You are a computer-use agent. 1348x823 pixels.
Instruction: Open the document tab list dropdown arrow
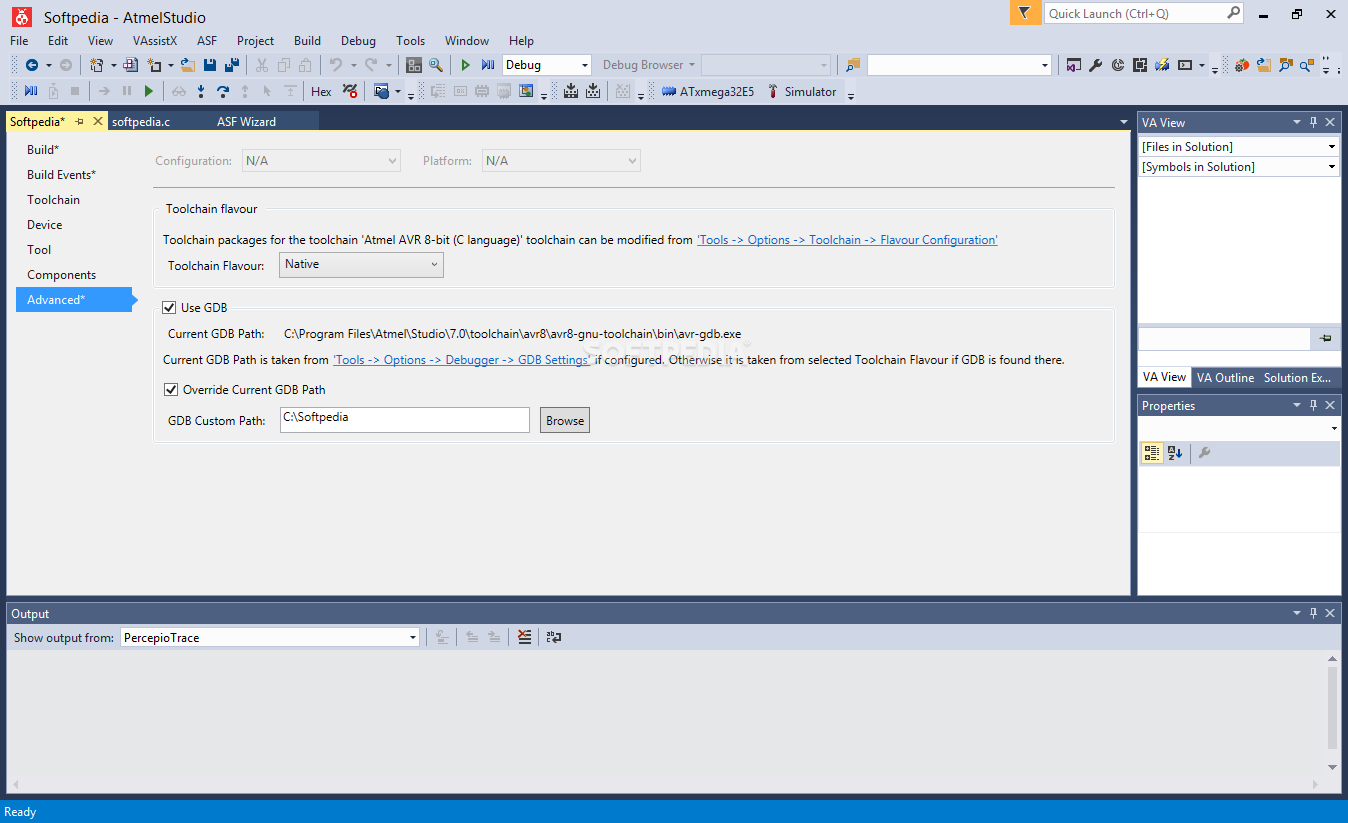click(x=1123, y=122)
